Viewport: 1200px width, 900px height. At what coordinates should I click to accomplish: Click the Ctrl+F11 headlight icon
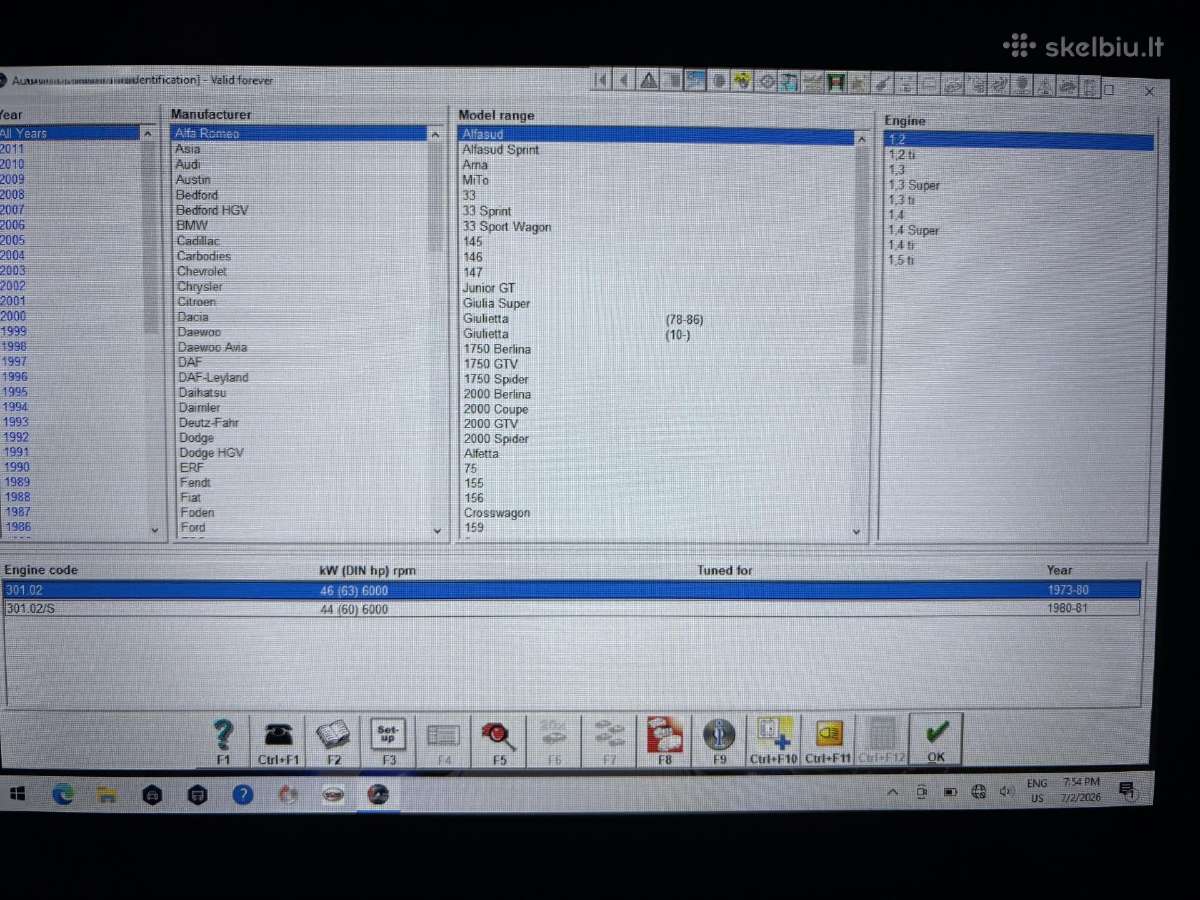tap(829, 740)
